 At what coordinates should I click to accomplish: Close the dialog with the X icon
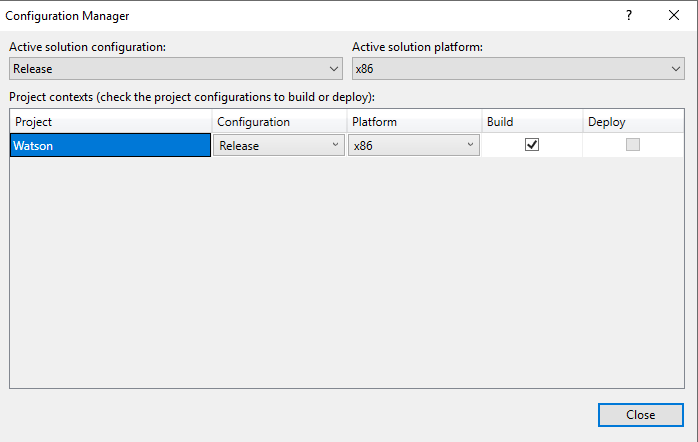point(674,16)
